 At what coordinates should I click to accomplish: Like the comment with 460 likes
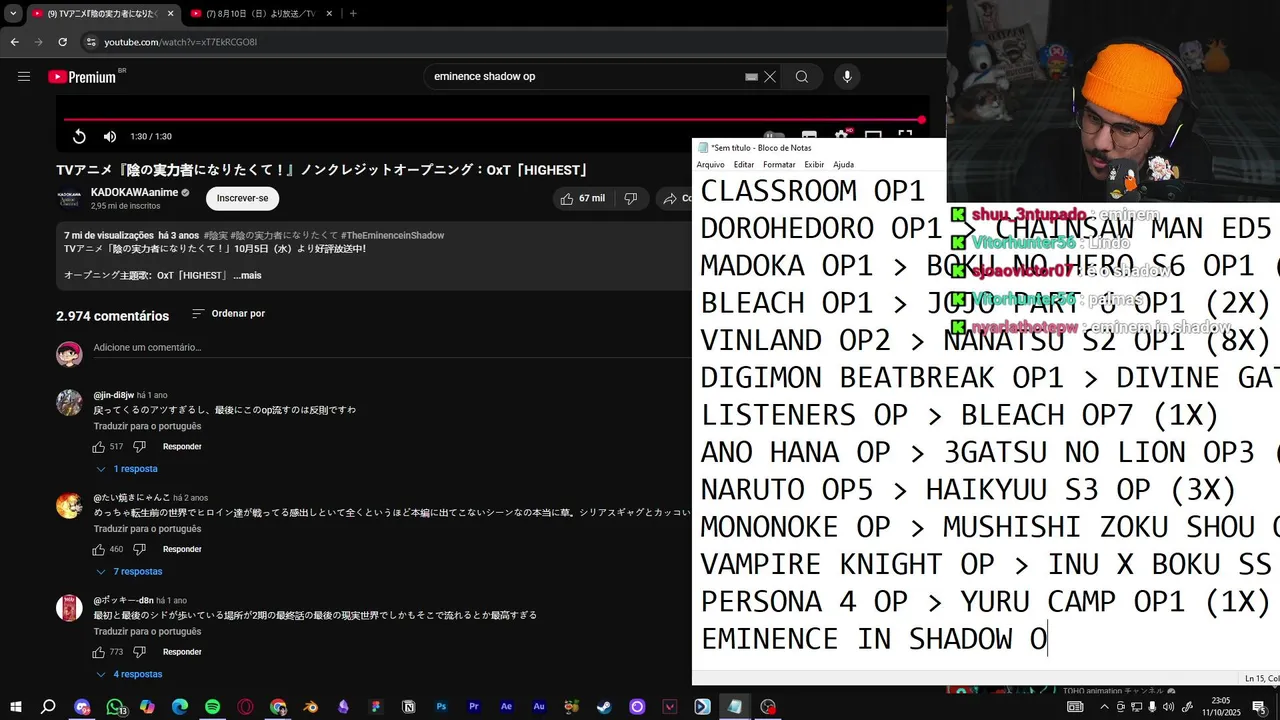99,549
